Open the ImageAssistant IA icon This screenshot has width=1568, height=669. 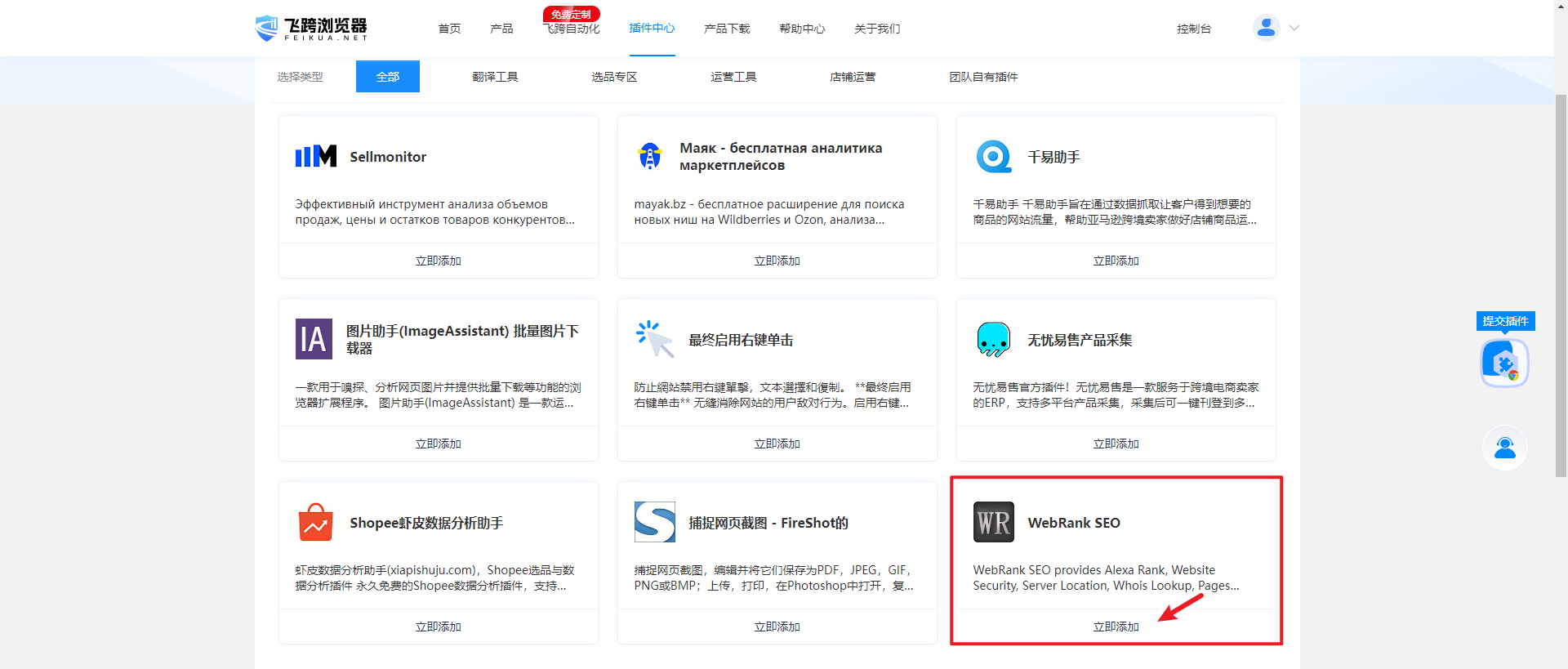tap(314, 339)
